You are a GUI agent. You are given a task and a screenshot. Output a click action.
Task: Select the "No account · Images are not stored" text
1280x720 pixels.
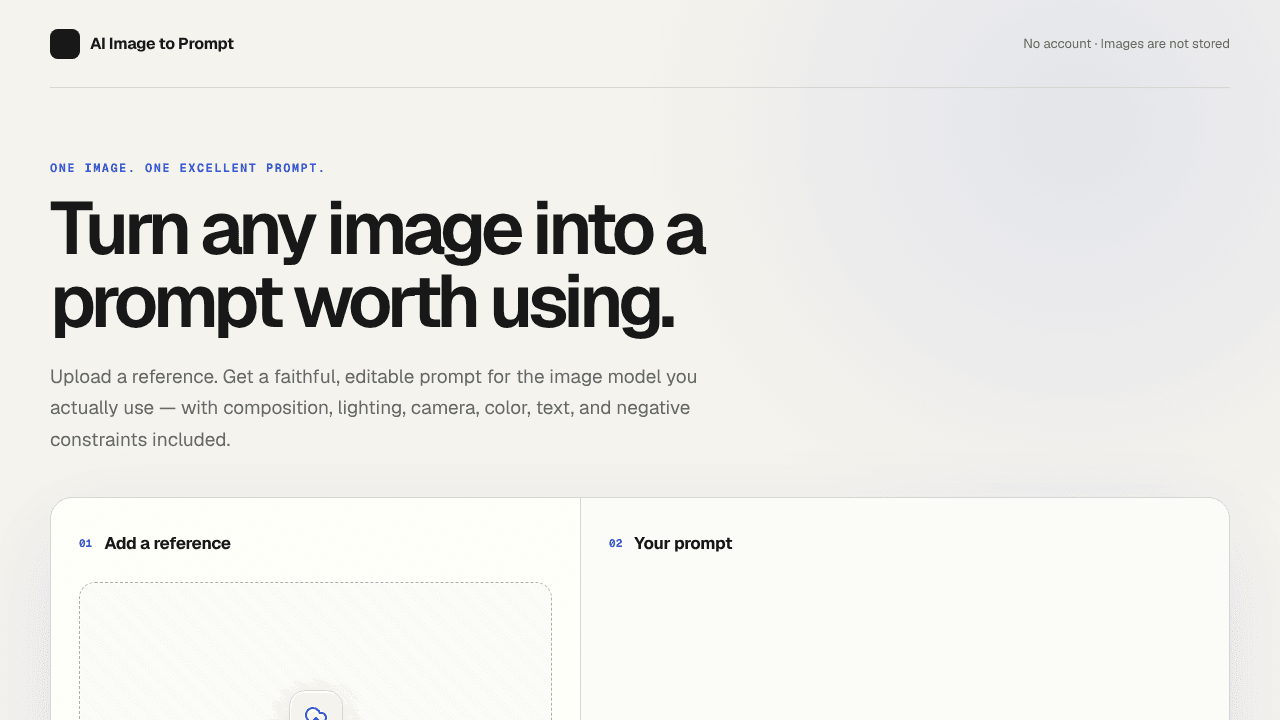tap(1126, 44)
